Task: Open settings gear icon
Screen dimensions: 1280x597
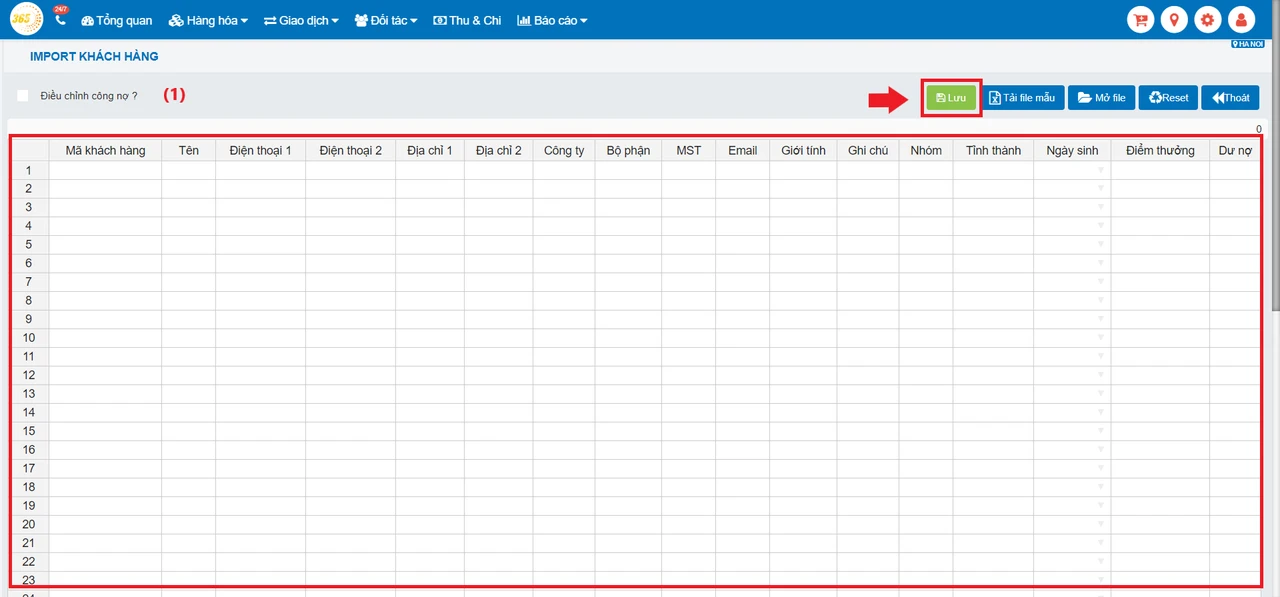Action: tap(1207, 20)
